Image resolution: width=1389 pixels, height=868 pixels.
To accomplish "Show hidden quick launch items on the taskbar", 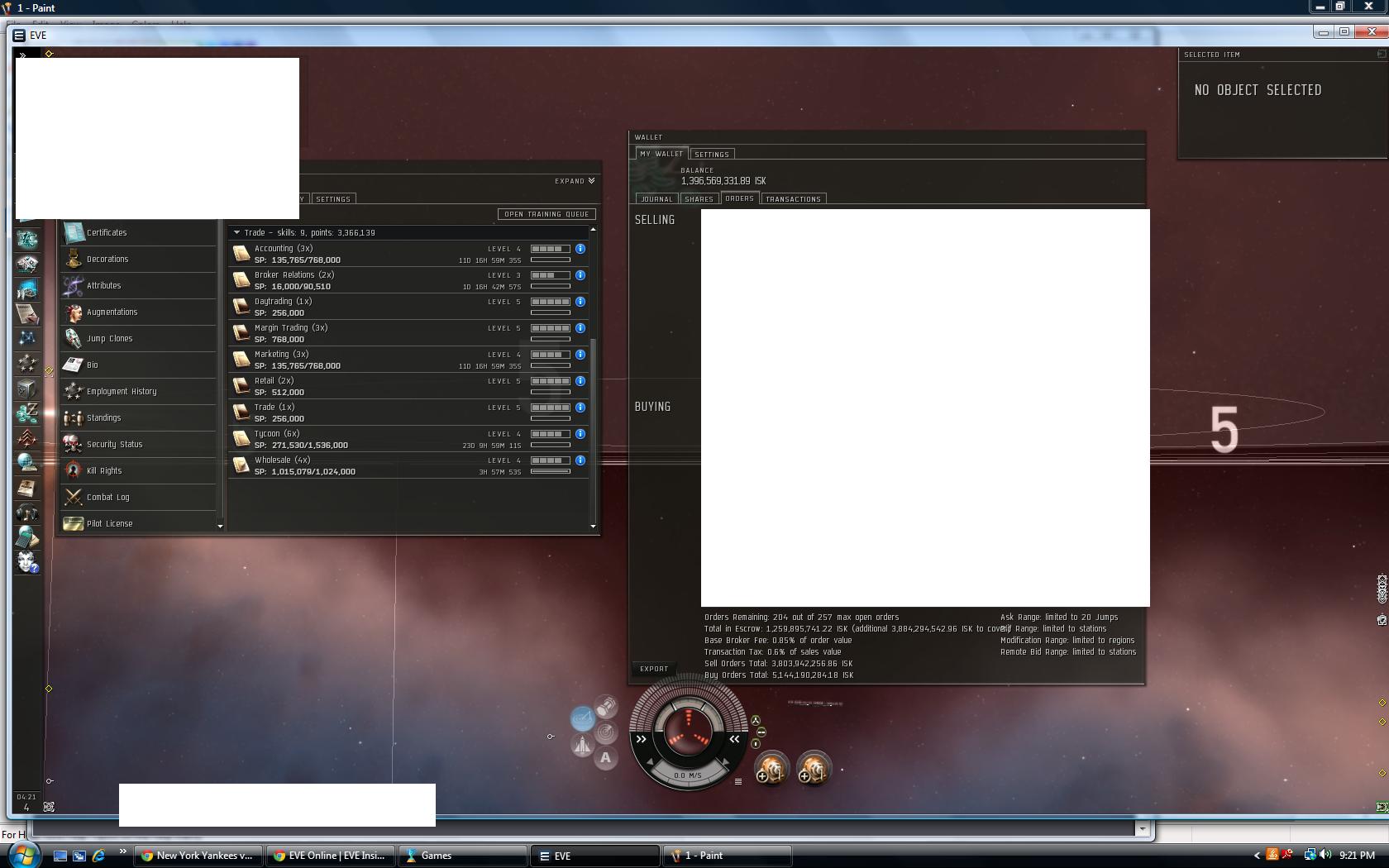I will click(x=122, y=851).
